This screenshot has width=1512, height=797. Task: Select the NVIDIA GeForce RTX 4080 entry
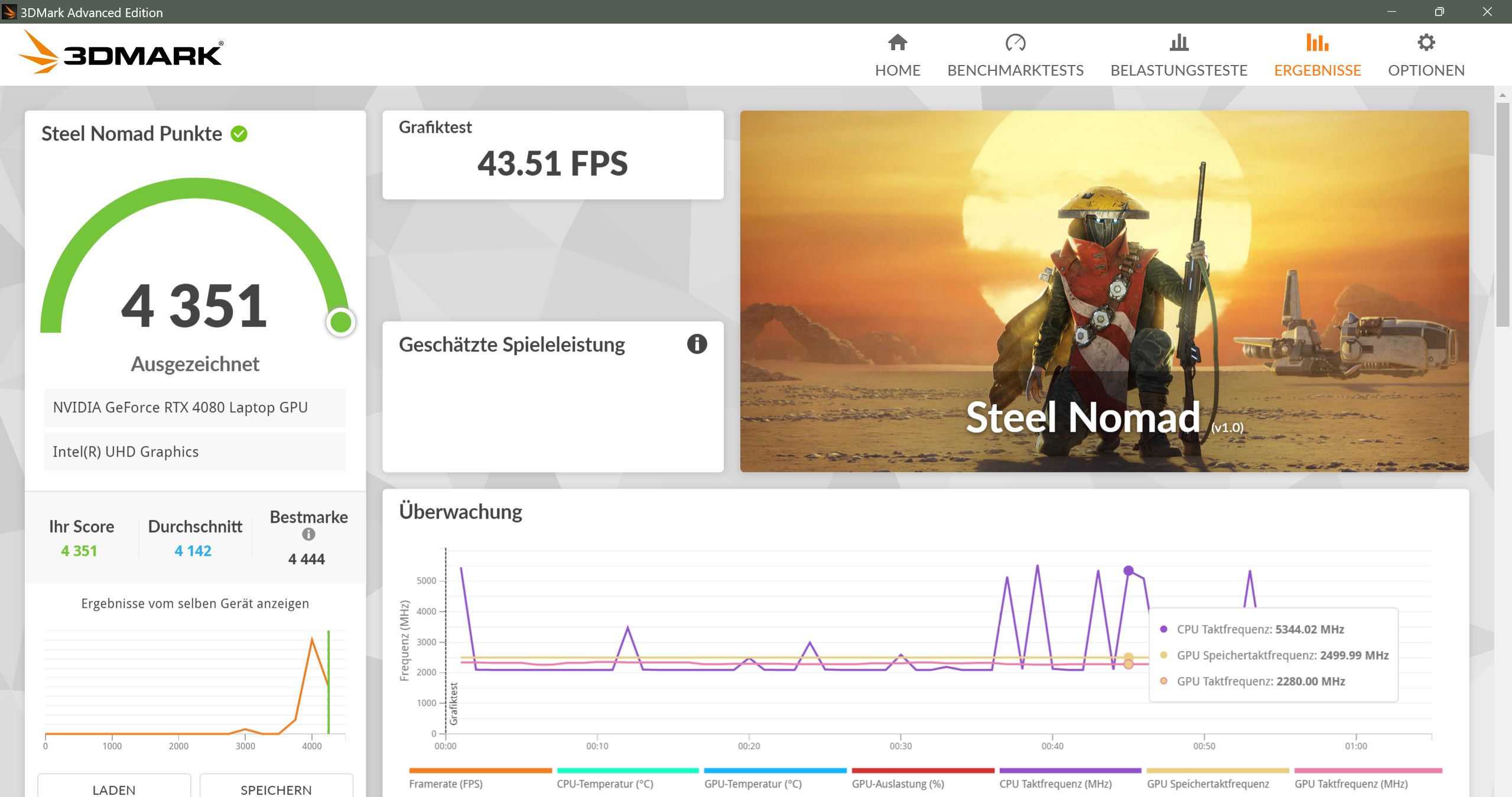point(195,407)
